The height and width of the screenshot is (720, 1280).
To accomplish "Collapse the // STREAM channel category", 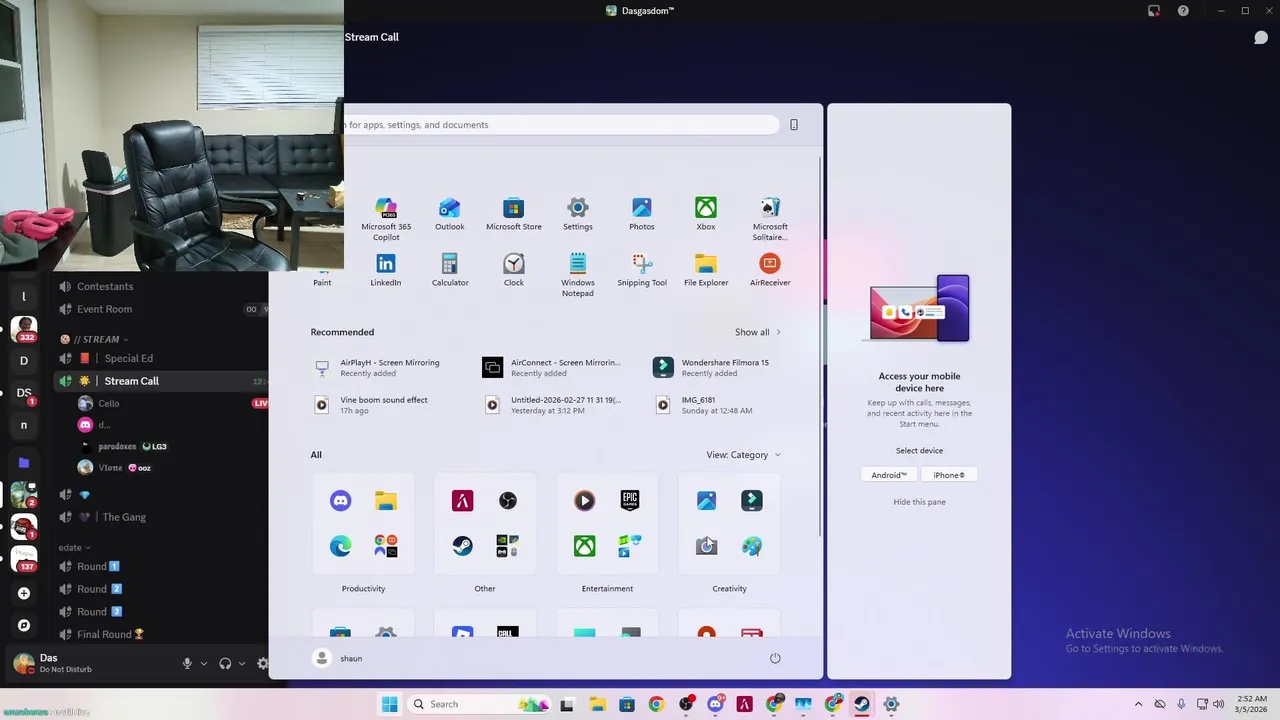I will click(96, 339).
